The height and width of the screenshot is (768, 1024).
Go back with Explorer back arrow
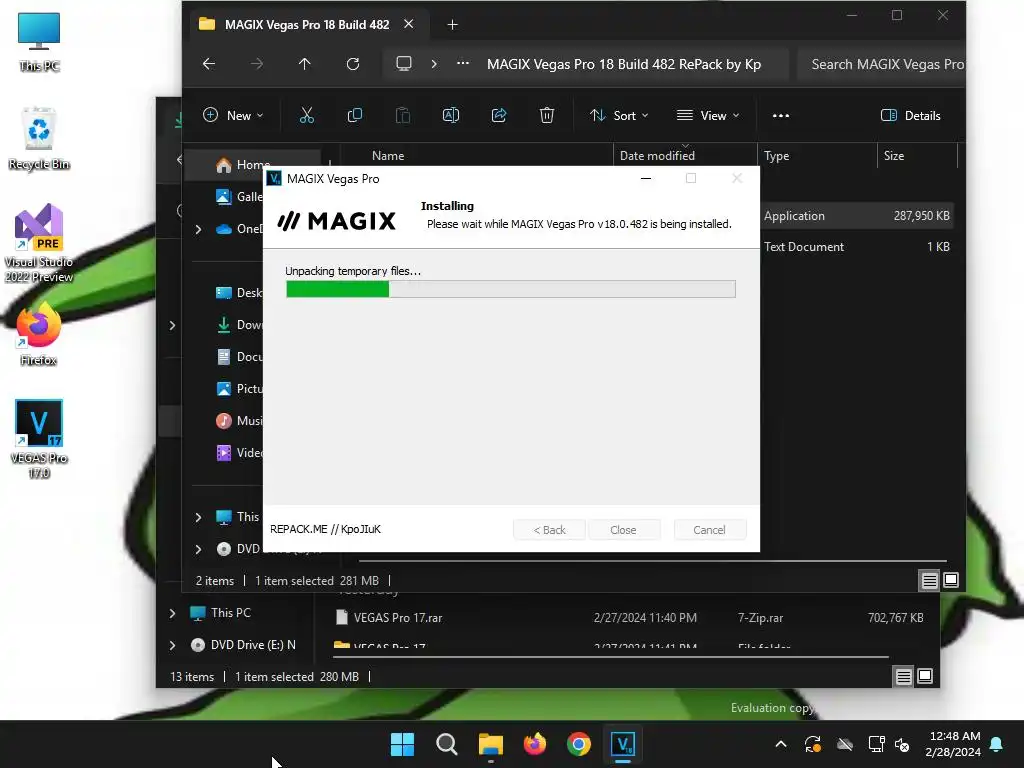tap(209, 64)
